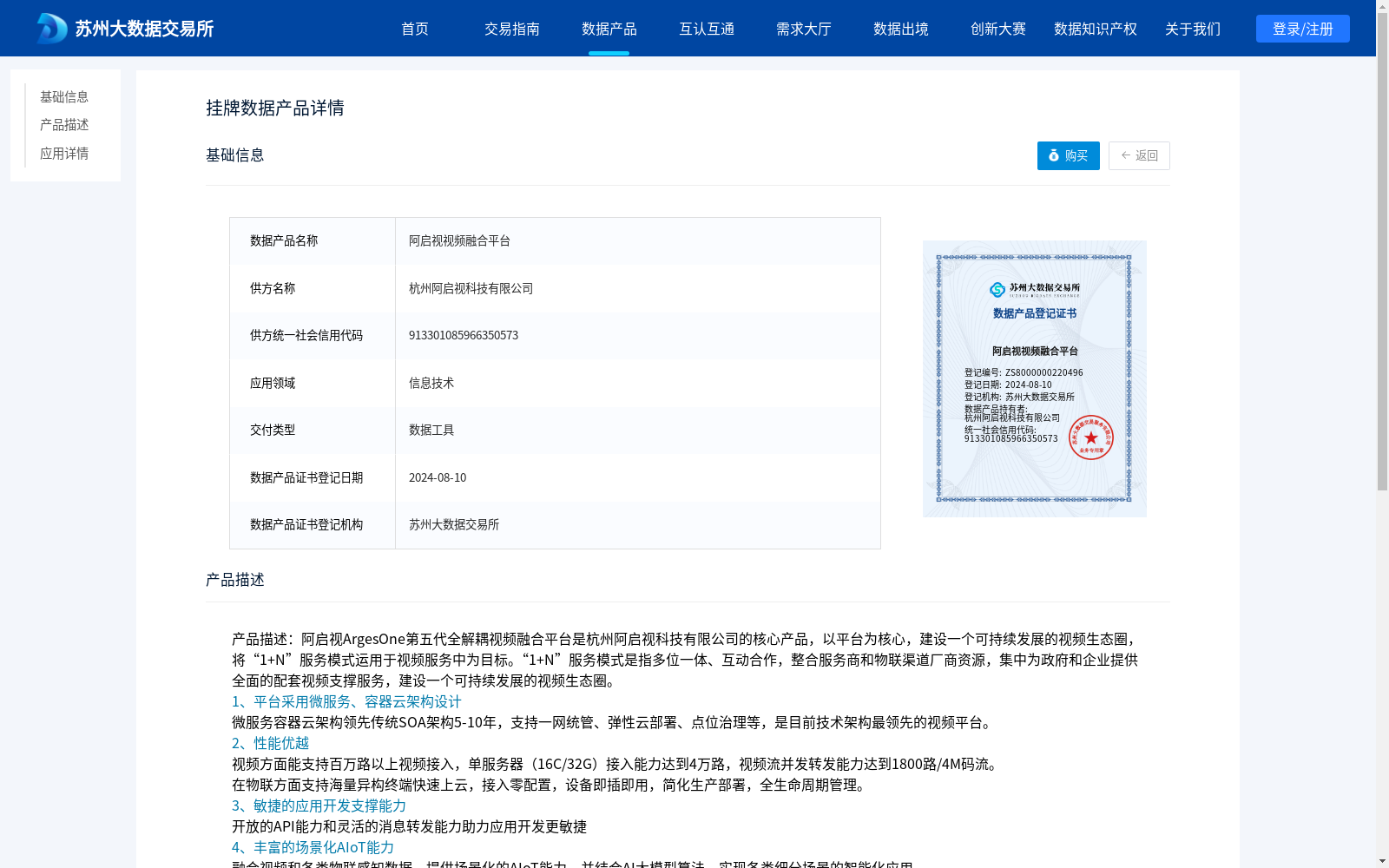Image resolution: width=1389 pixels, height=868 pixels.
Task: Open the 数据知识产权 nav item
Action: [1096, 29]
